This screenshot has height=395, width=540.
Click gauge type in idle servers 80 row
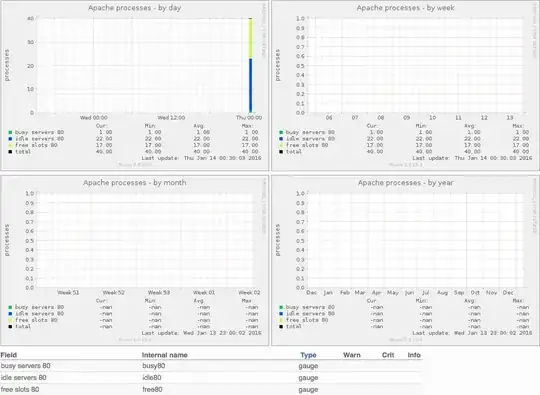tap(308, 378)
